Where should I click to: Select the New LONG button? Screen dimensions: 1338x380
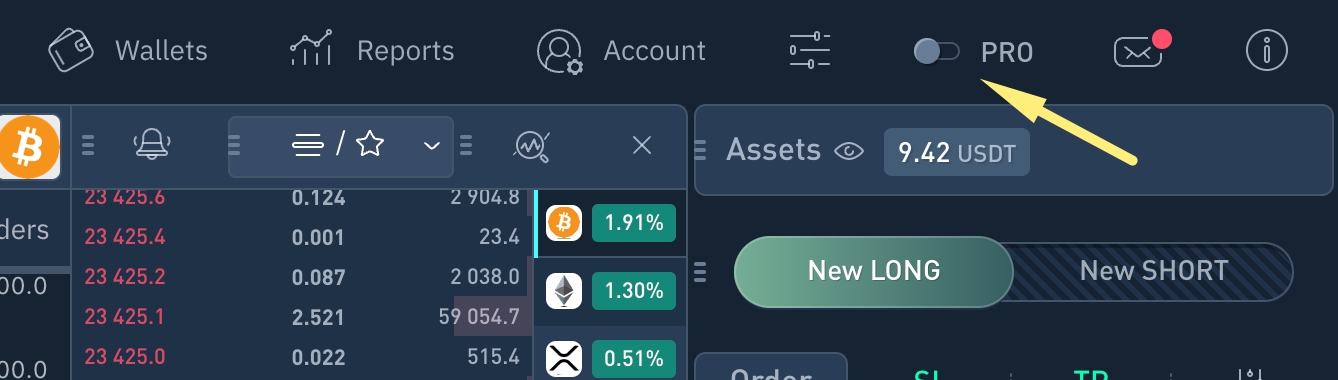(874, 271)
